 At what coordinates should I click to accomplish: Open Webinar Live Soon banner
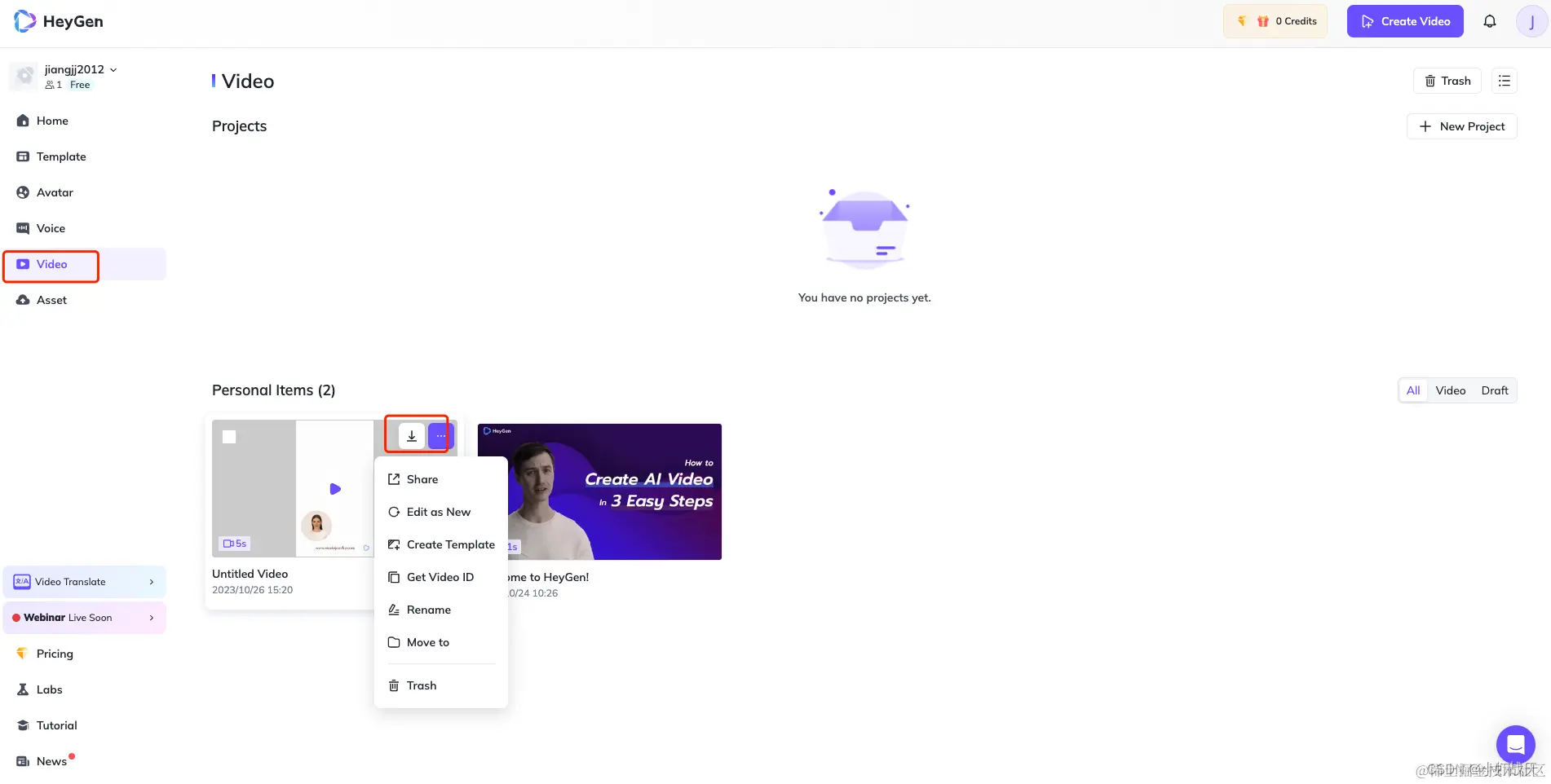[84, 618]
